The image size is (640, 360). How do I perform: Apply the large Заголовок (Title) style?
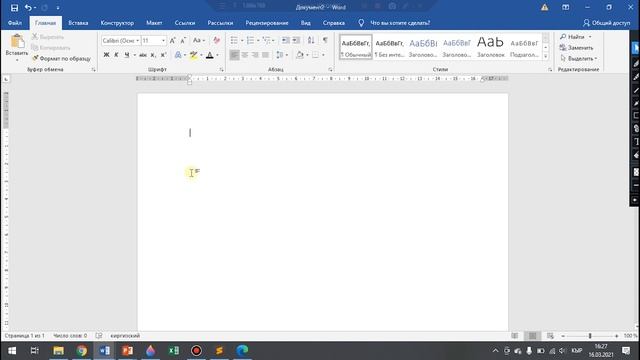point(491,47)
